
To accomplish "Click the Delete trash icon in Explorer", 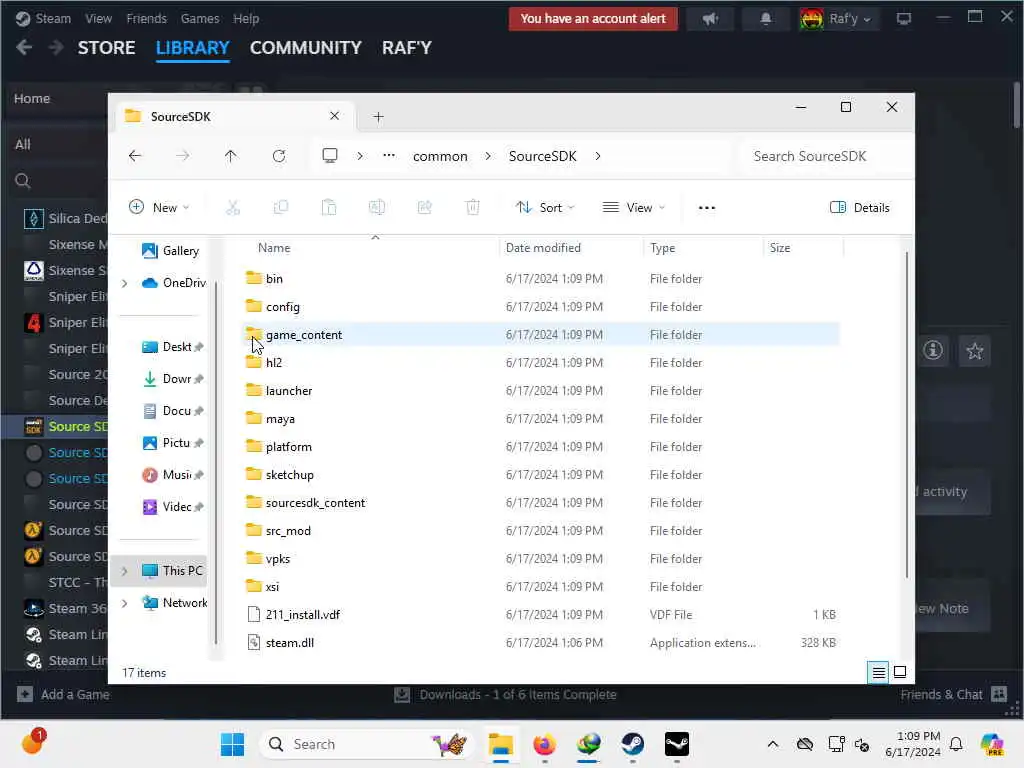I will pyautogui.click(x=472, y=208).
